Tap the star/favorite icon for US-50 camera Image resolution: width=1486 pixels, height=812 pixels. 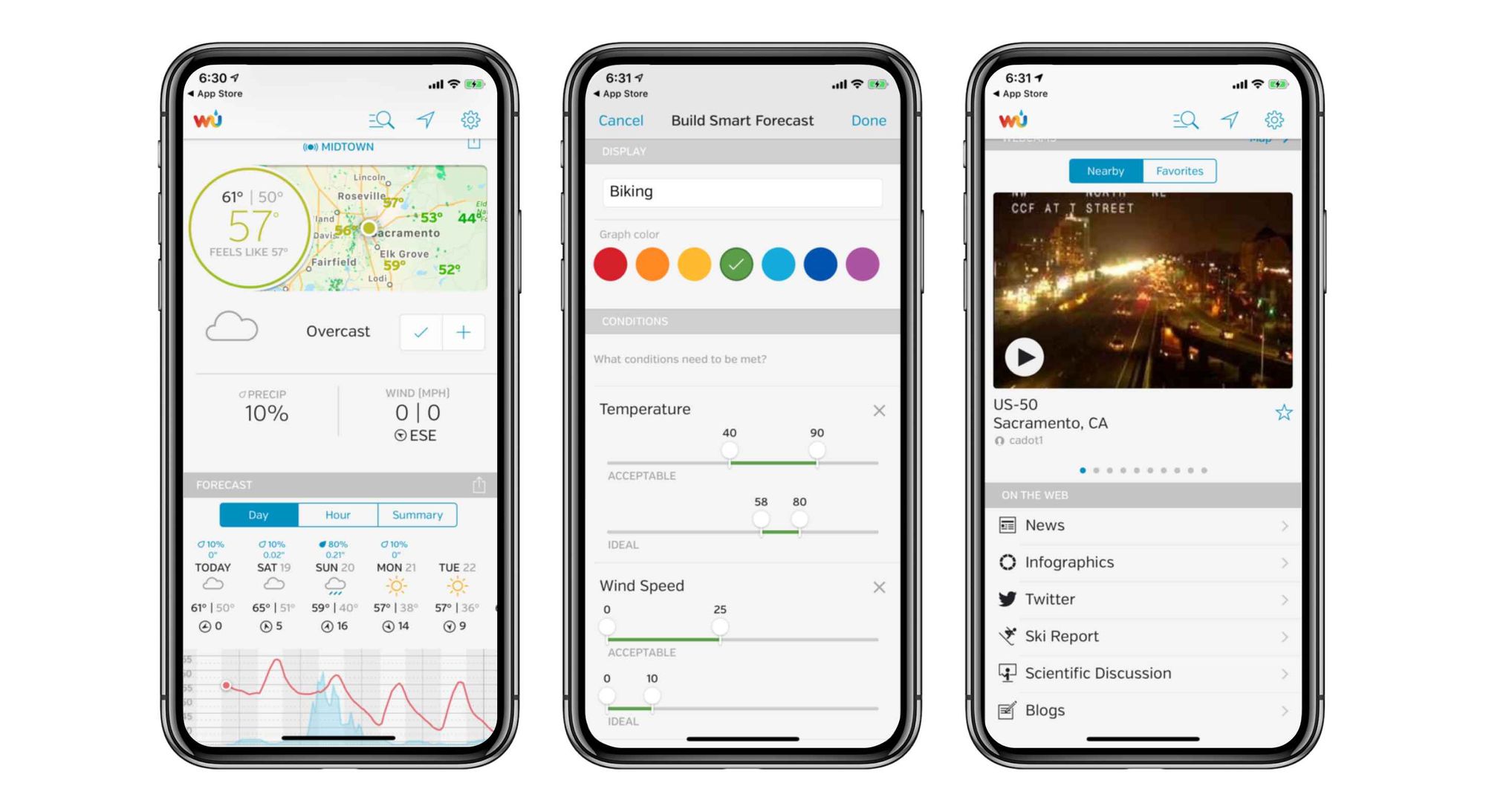[1283, 412]
